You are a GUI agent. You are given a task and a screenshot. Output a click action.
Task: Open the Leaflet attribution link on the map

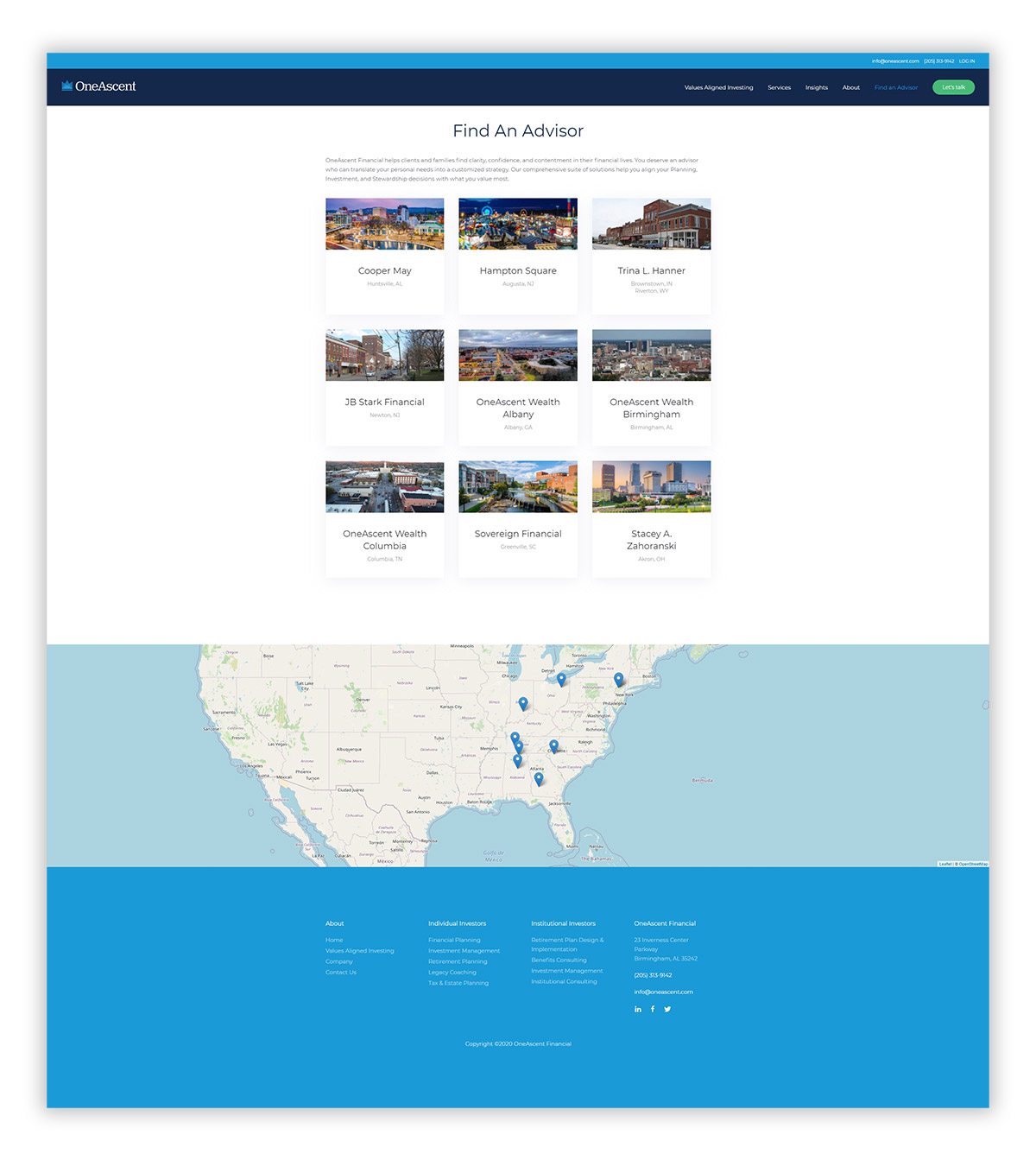[945, 864]
